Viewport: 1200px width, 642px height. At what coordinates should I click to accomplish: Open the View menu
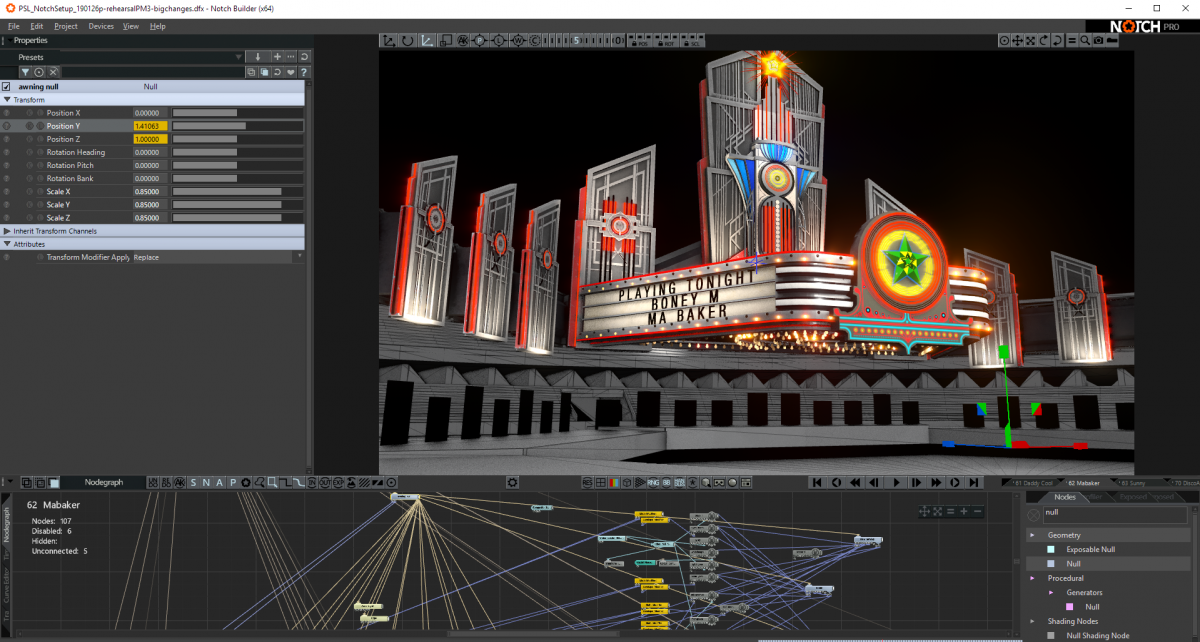tap(131, 26)
